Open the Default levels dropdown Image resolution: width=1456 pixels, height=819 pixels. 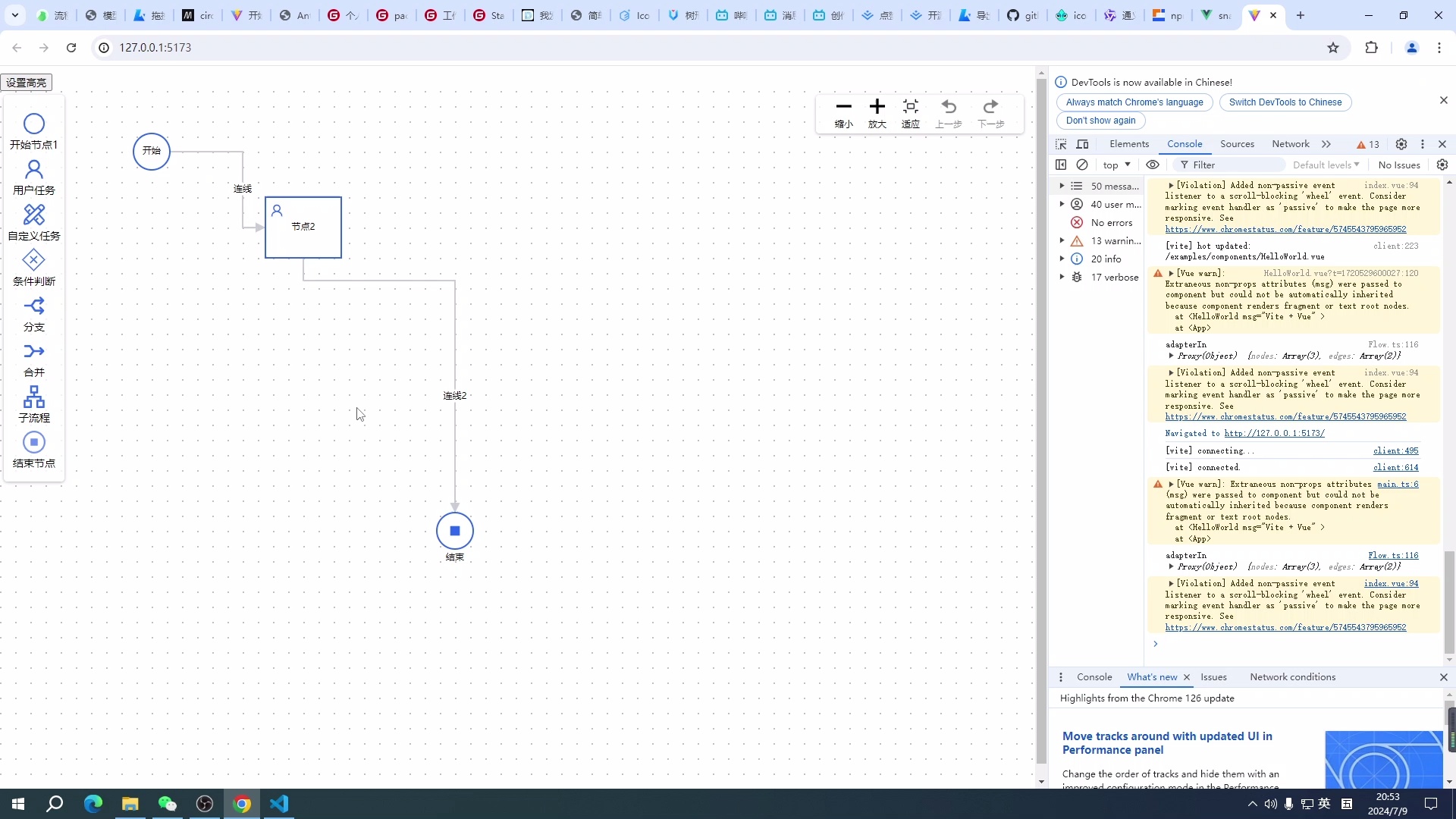tap(1326, 165)
